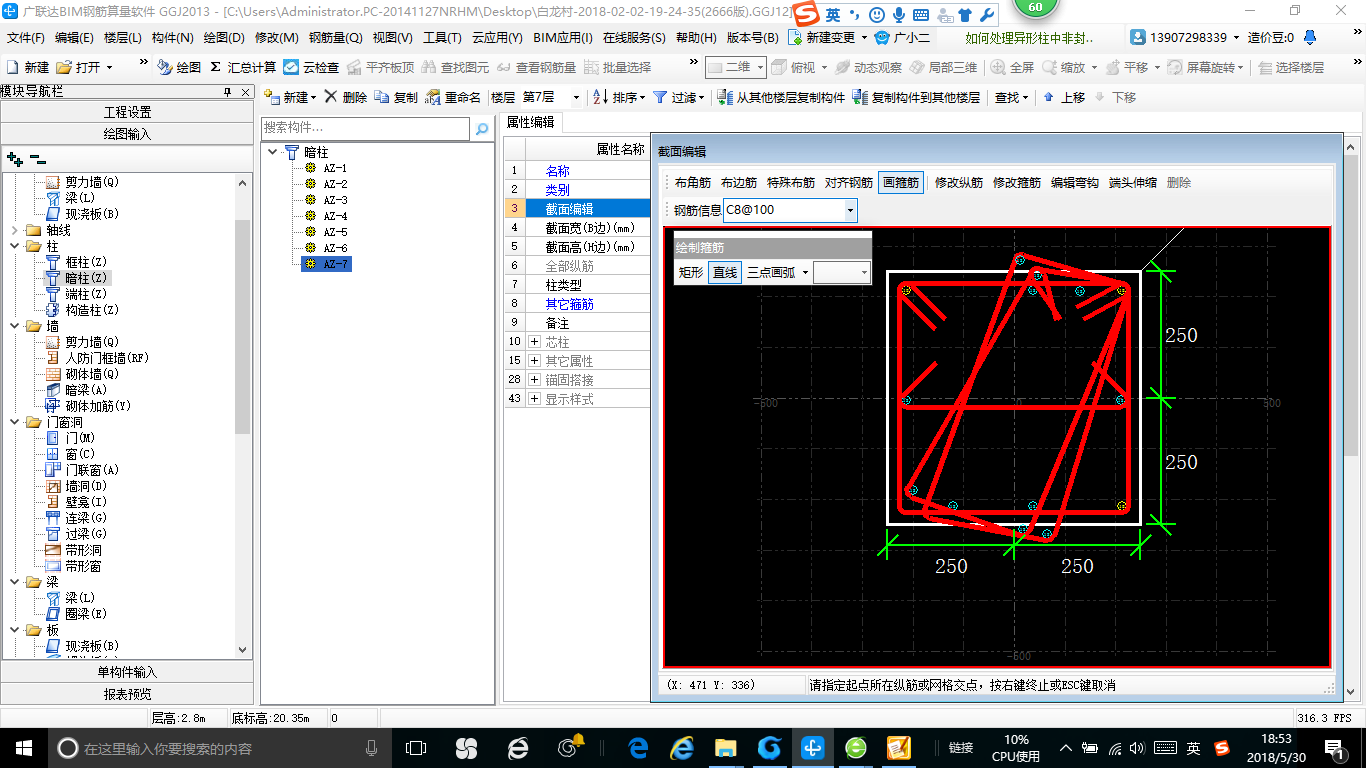Click 从其他楼层复制构件 button
This screenshot has height=768, width=1366.
[781, 97]
